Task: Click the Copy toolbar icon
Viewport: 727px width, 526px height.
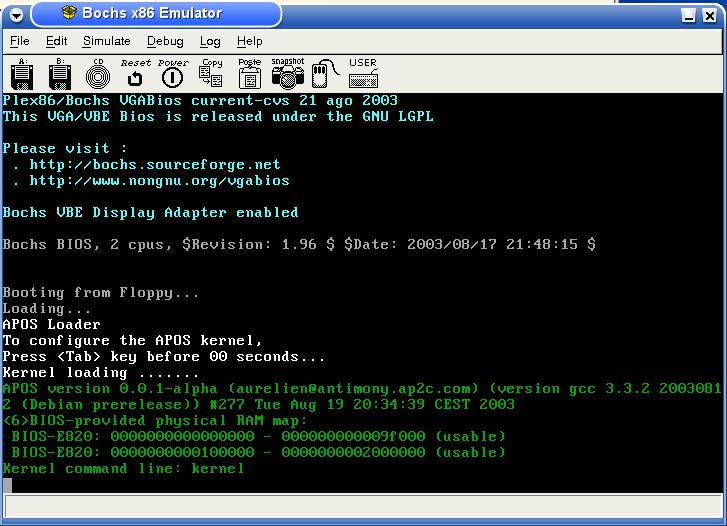Action: (x=211, y=73)
